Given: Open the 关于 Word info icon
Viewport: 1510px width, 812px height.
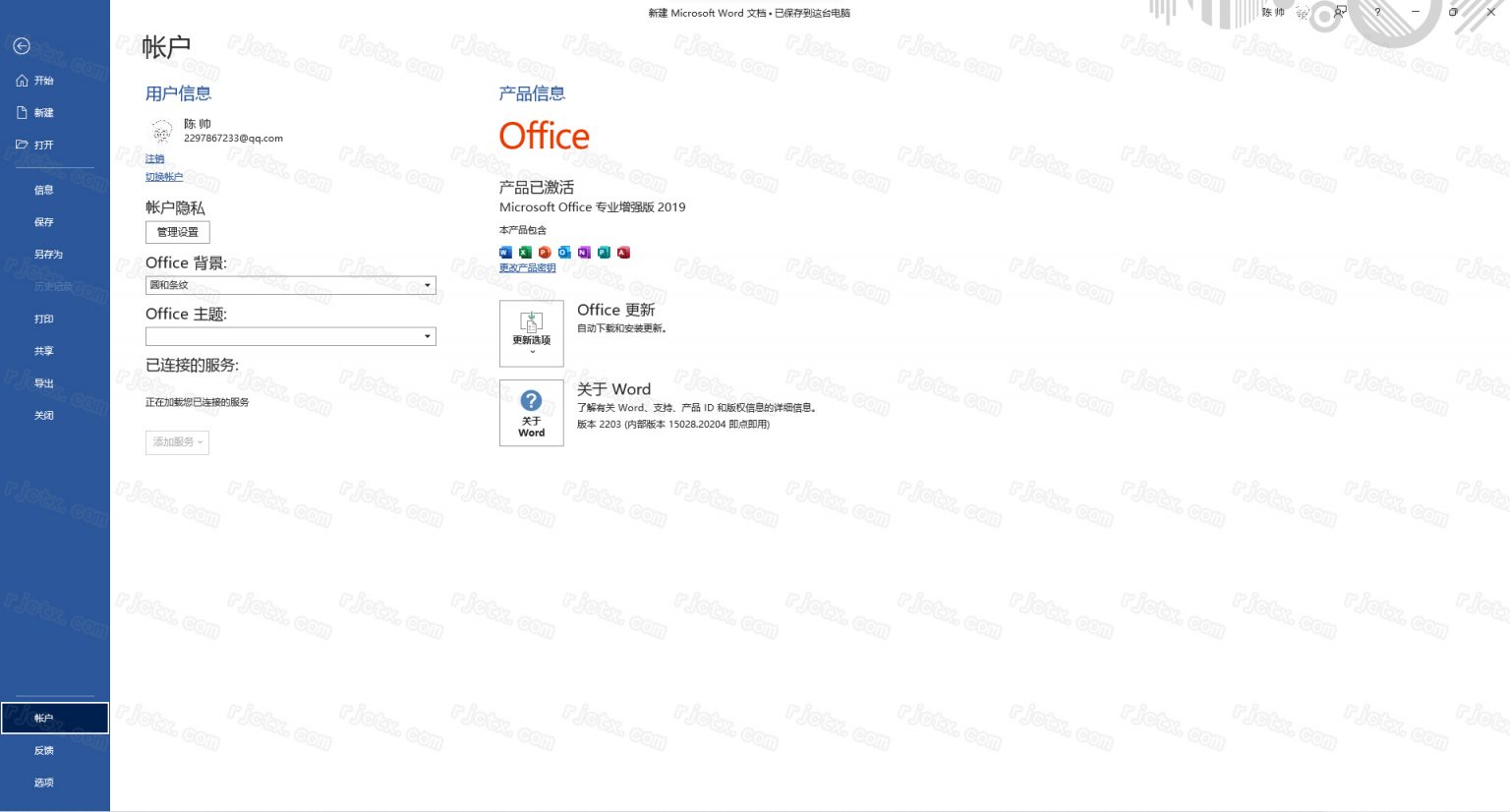Looking at the screenshot, I should (531, 401).
